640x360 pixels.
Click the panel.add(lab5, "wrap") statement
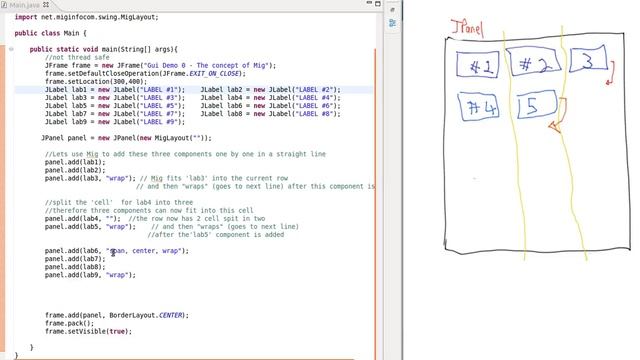tap(90, 227)
